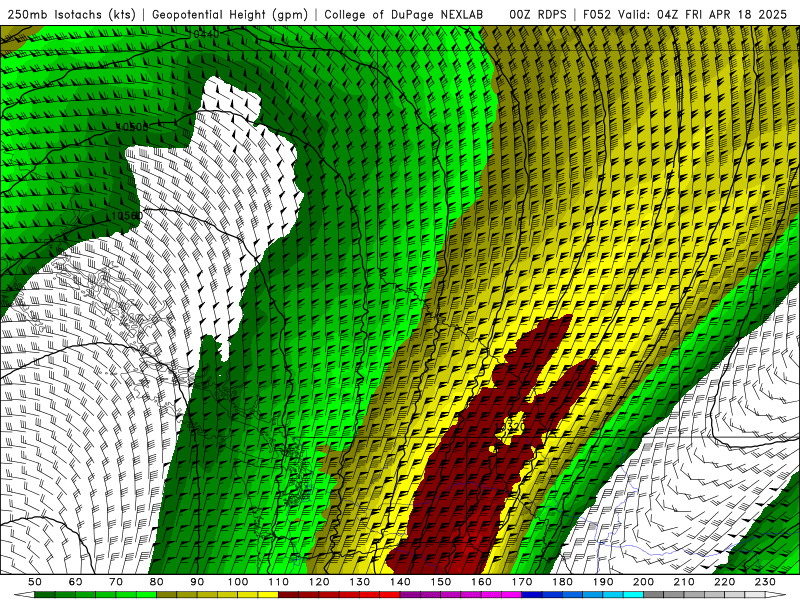The height and width of the screenshot is (600, 800).
Task: Click the 190 value on the color scale
Action: coord(603,582)
